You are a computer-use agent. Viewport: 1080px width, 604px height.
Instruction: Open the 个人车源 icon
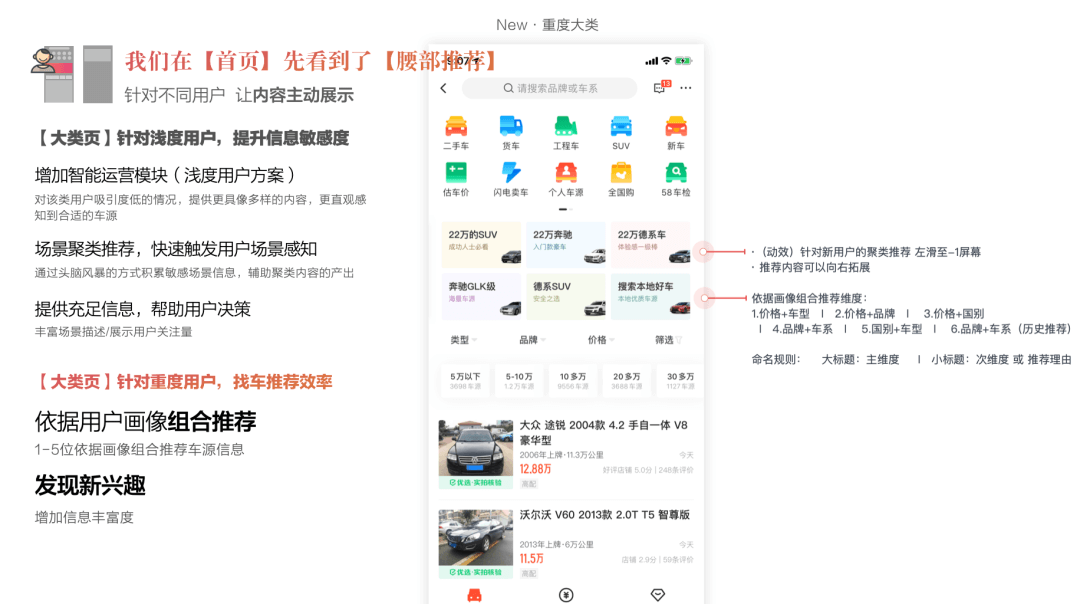[x=566, y=172]
